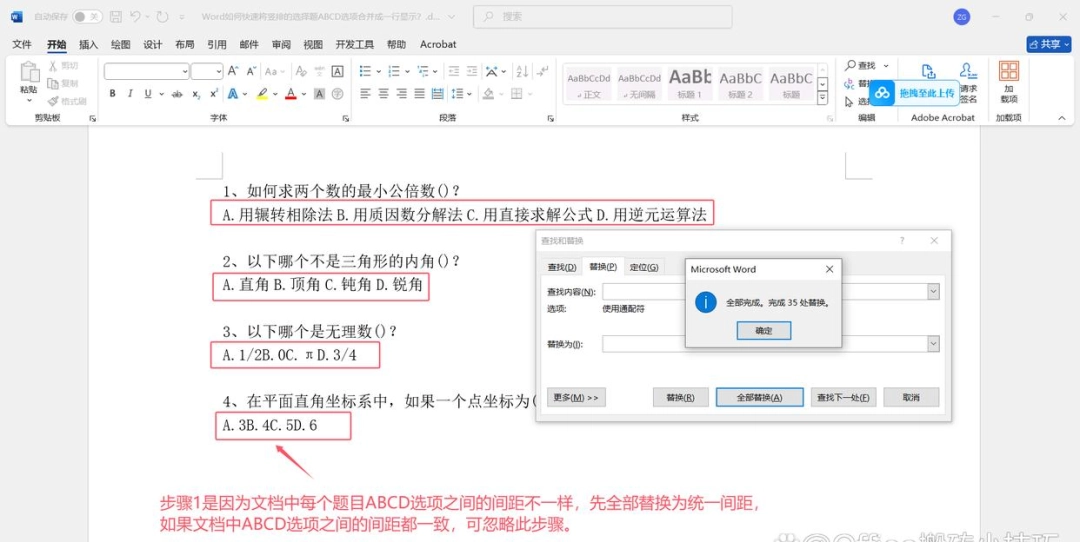The width and height of the screenshot is (1080, 542).
Task: Apply strikethrough formatting
Action: click(177, 94)
